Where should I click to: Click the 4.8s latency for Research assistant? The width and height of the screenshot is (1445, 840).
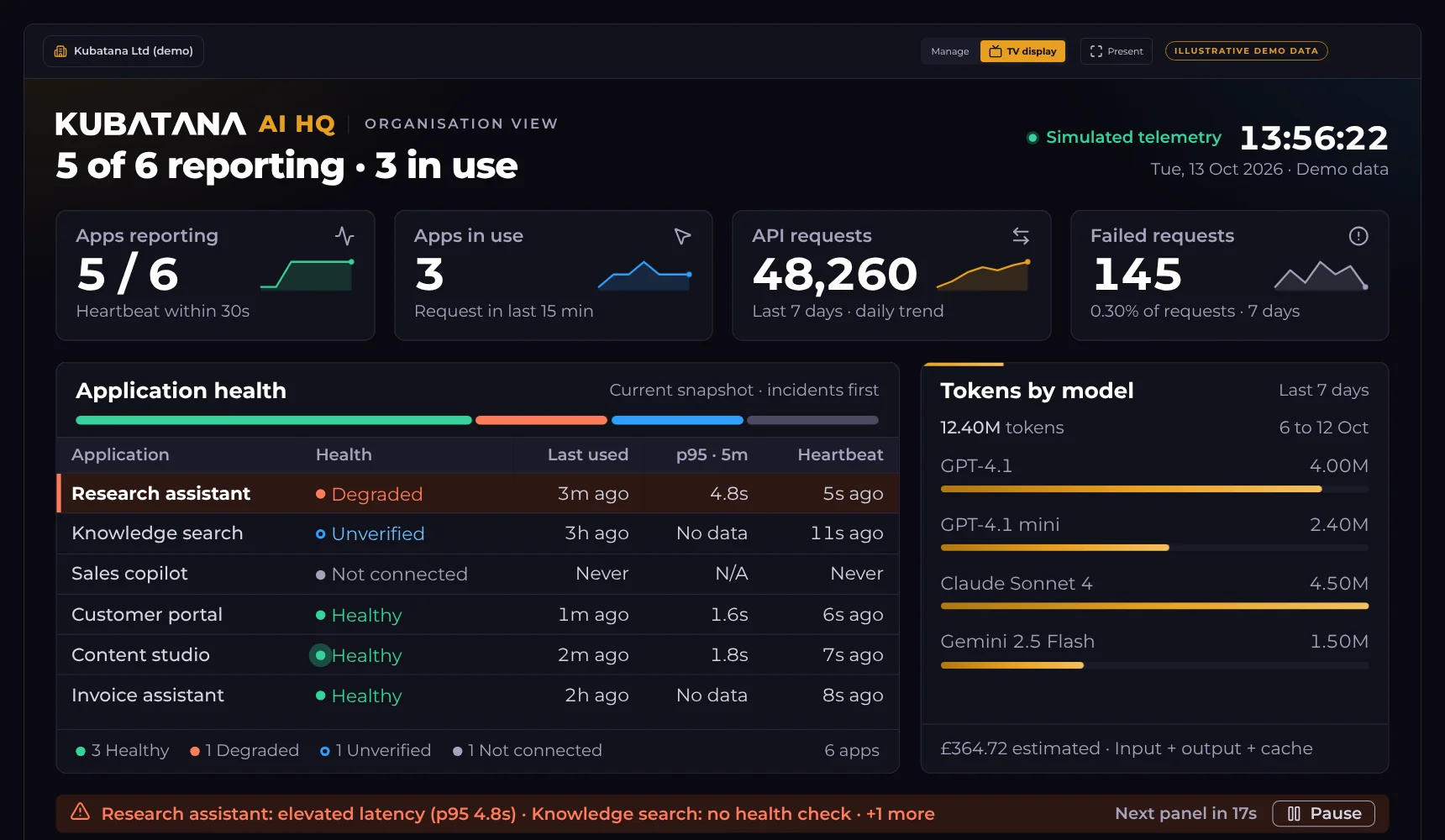click(728, 494)
